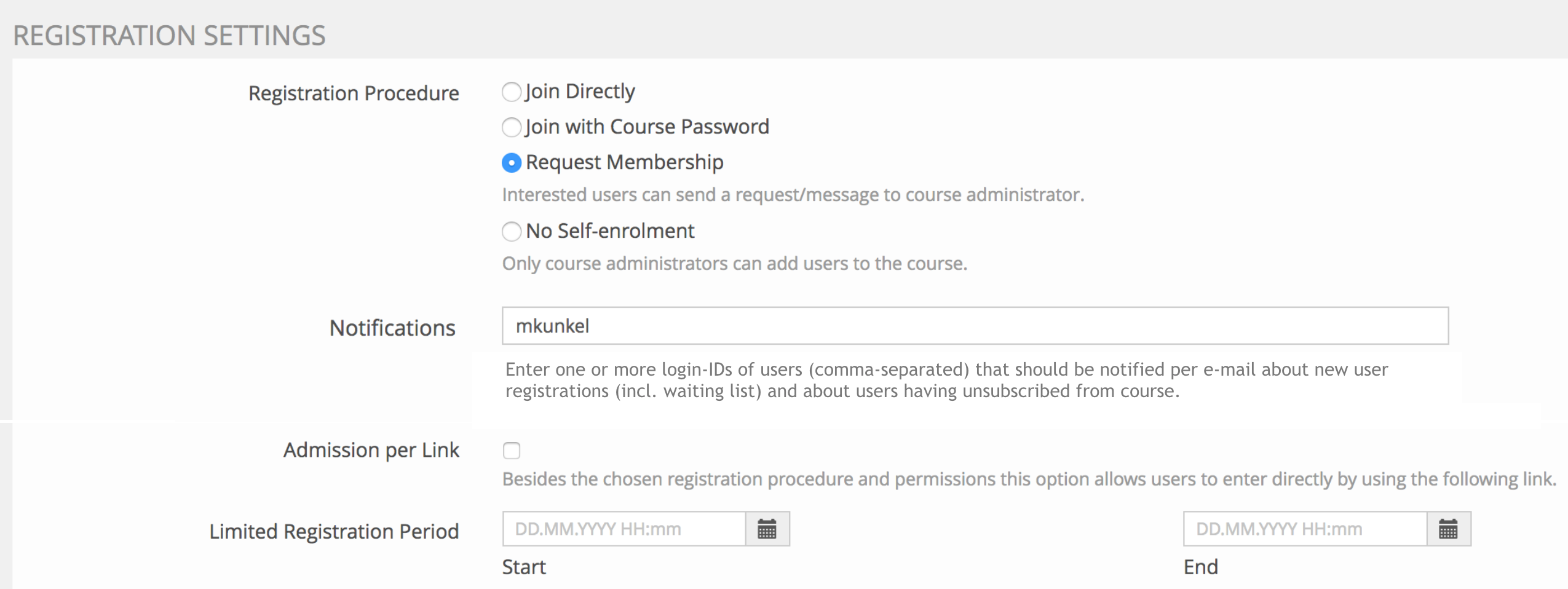Viewport: 1568px width, 589px height.
Task: Click the login-IDs help text below Notifications
Action: point(946,380)
